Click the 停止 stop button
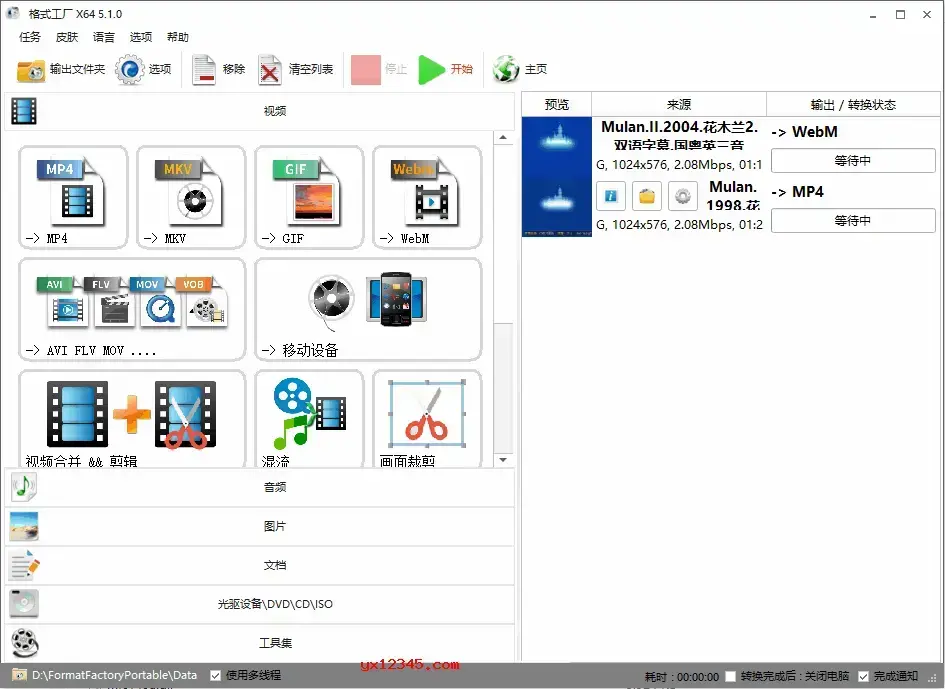The image size is (945, 689). point(379,69)
